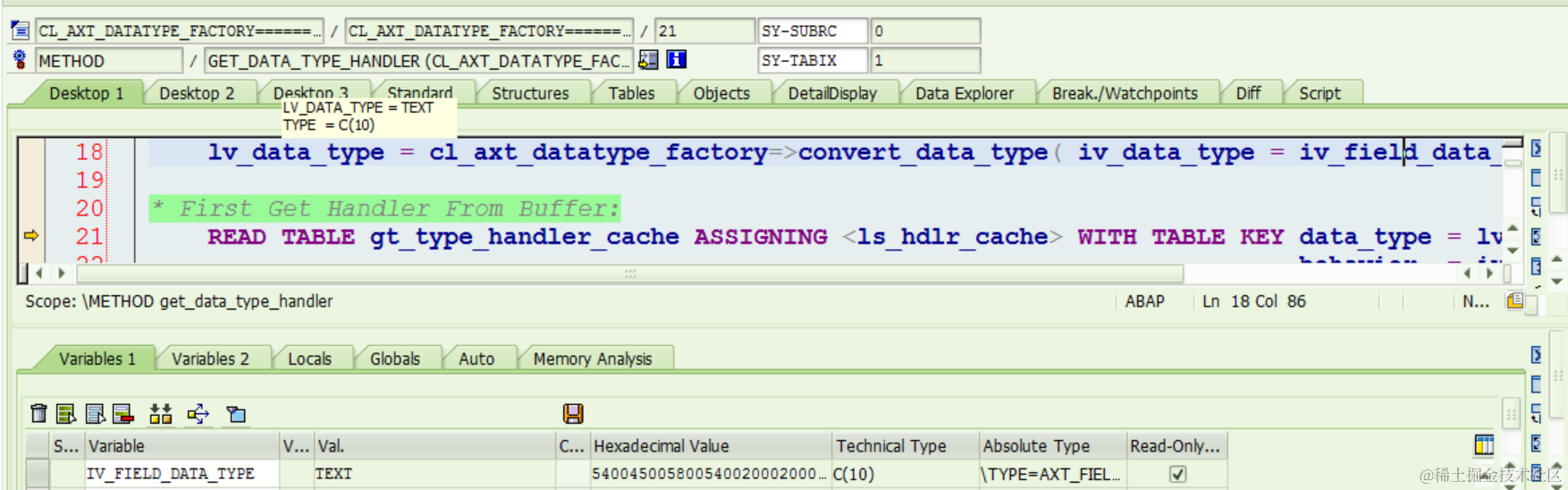Select the Auto tab
Image resolution: width=1568 pixels, height=490 pixels.
click(476, 359)
